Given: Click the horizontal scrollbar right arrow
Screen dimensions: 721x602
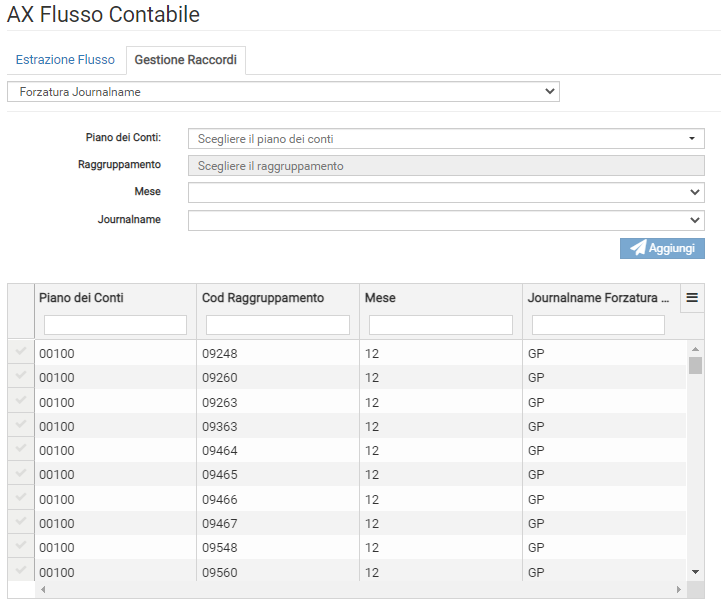Looking at the screenshot, I should click(x=679, y=590).
